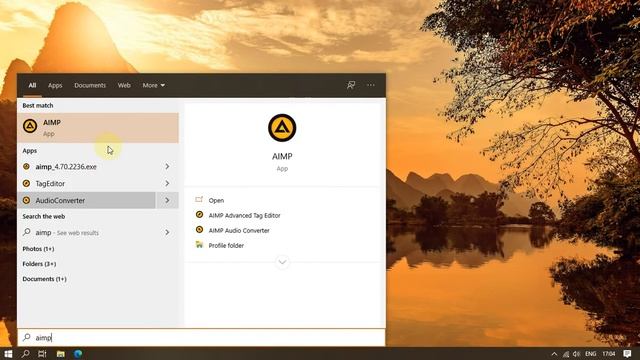This screenshot has width=640, height=360.
Task: Click the taskbar Search icon
Action: (x=25, y=353)
